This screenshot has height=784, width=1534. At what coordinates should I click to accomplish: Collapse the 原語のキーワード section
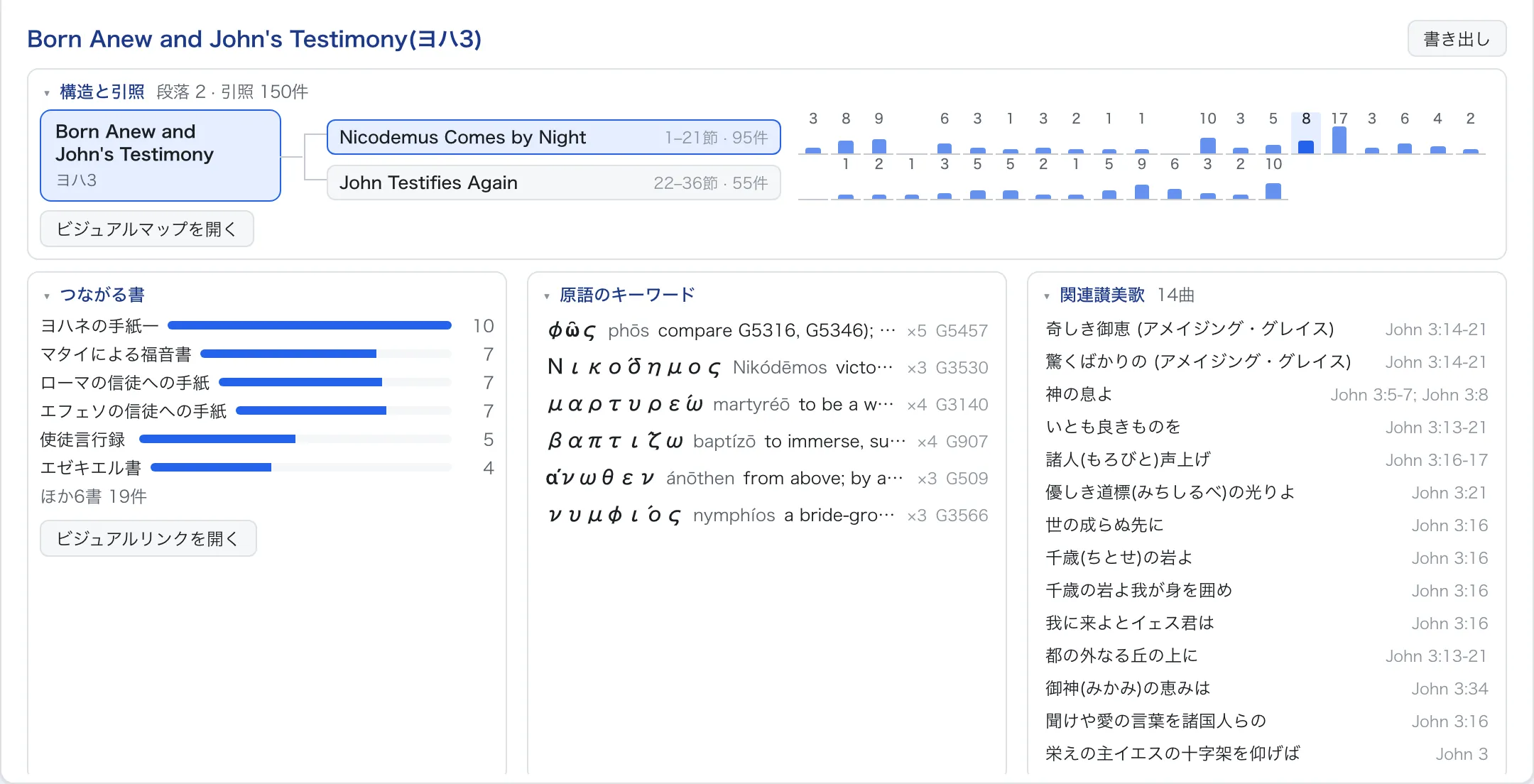(619, 295)
